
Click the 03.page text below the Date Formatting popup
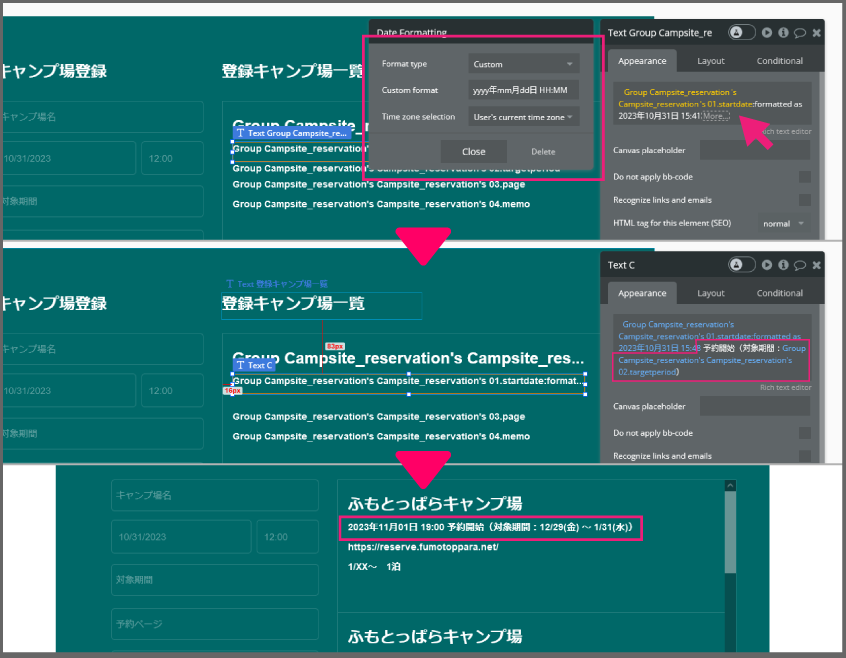(x=379, y=184)
